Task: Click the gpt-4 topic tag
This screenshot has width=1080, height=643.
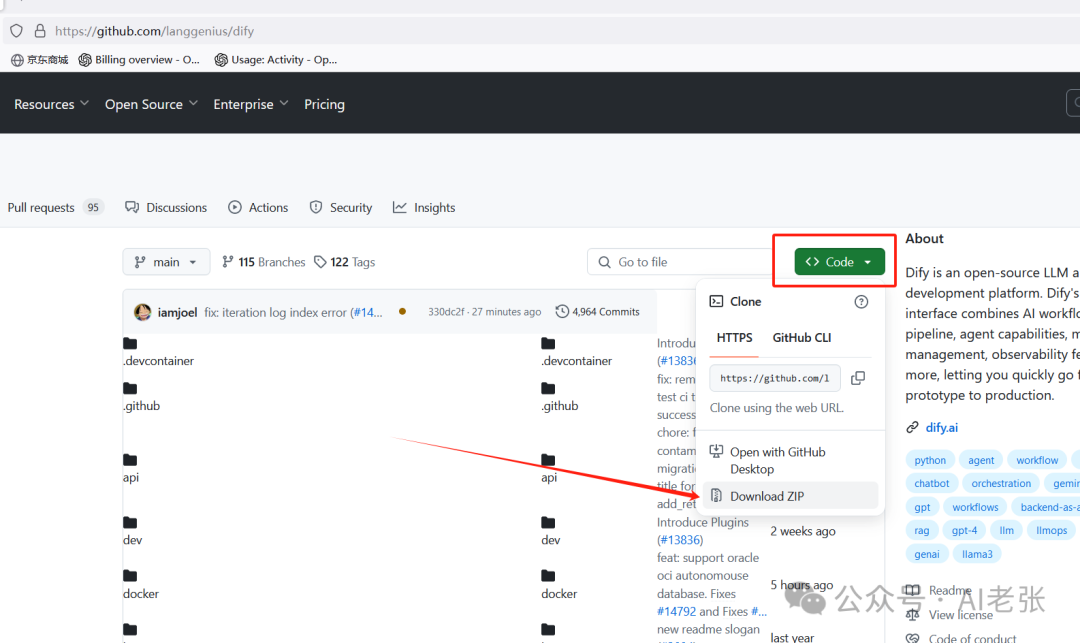Action: click(964, 530)
